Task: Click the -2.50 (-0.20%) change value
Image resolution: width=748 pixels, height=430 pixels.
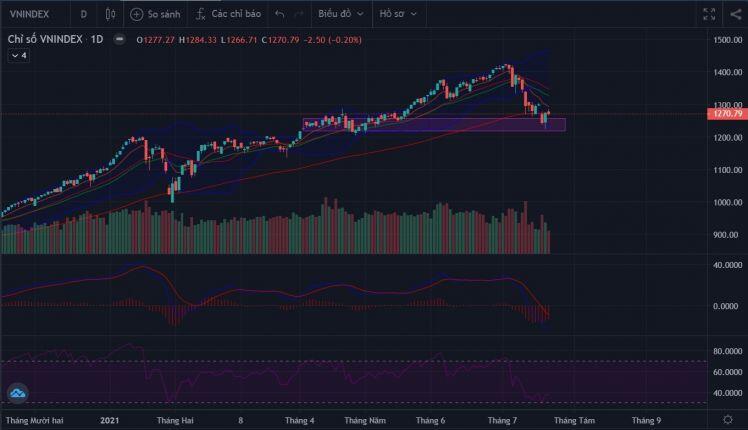Action: coord(332,40)
